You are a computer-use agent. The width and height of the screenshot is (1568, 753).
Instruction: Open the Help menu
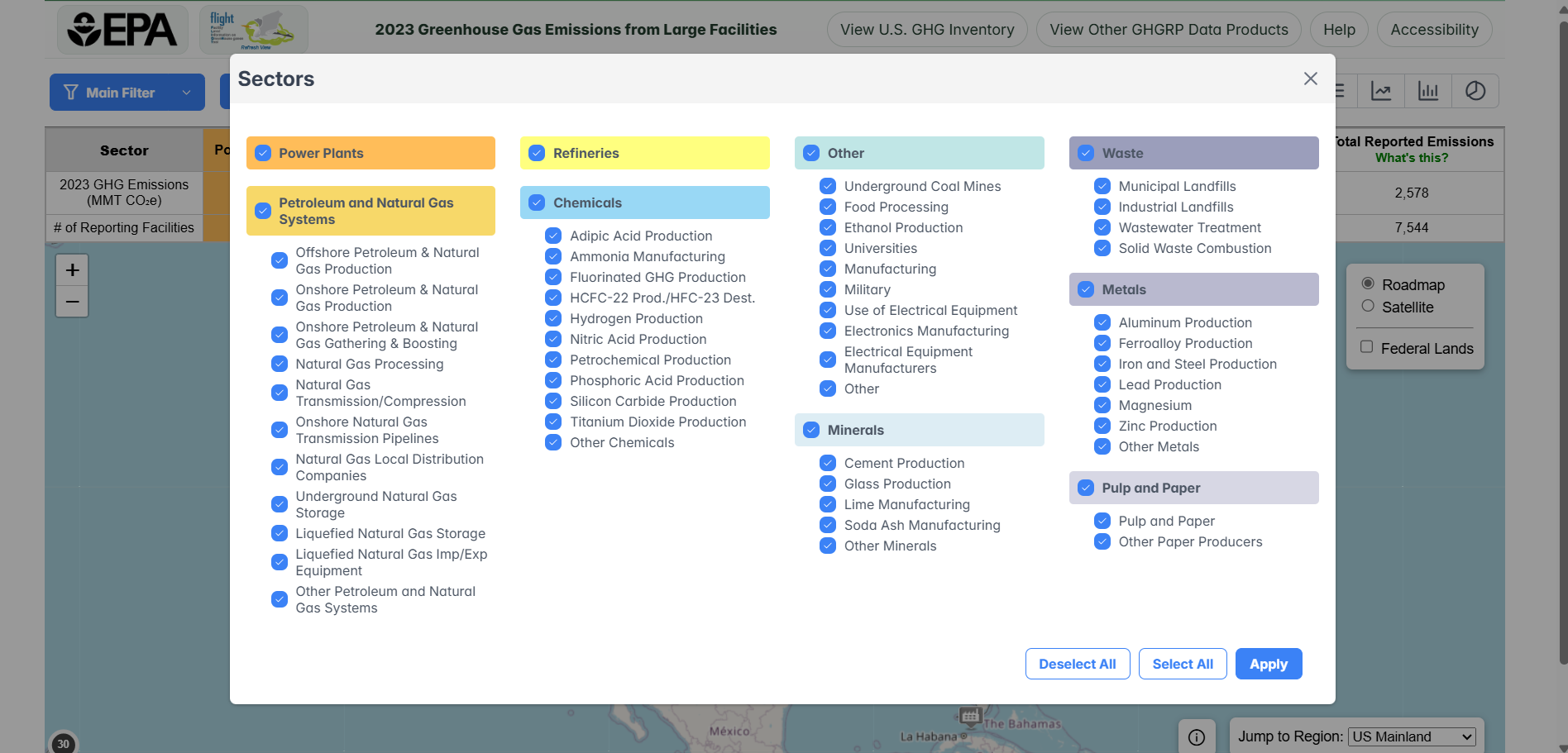point(1338,29)
